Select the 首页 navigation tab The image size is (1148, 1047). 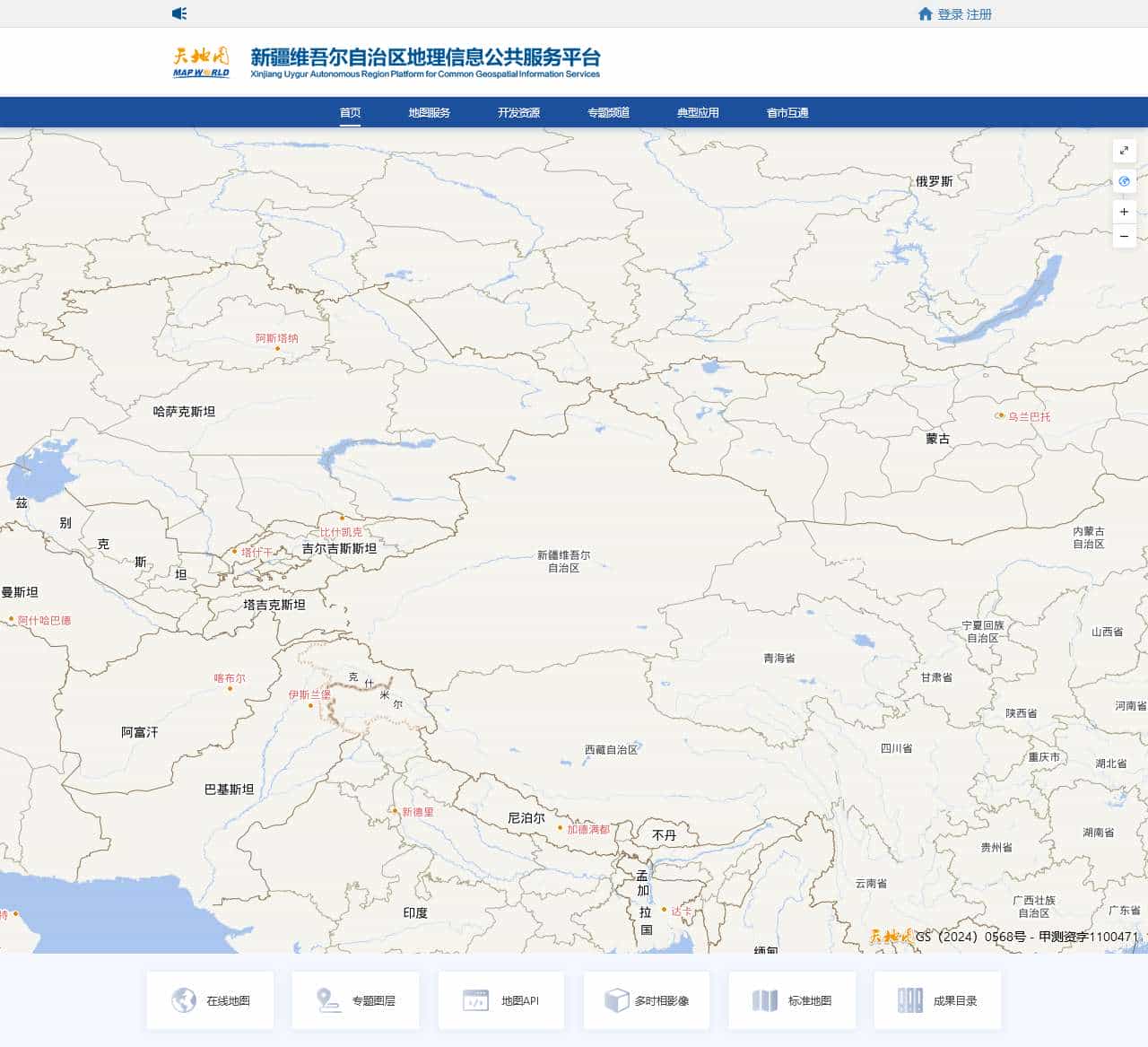350,113
